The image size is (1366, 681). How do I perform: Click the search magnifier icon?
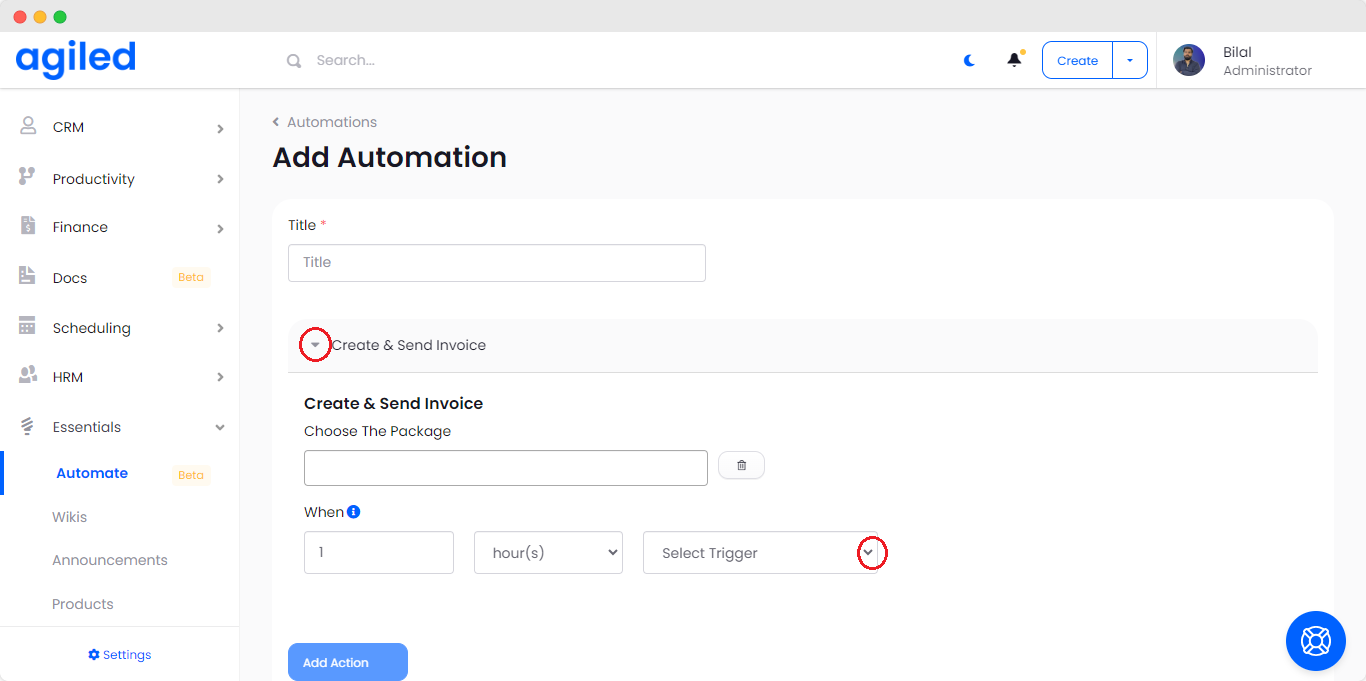tap(294, 61)
